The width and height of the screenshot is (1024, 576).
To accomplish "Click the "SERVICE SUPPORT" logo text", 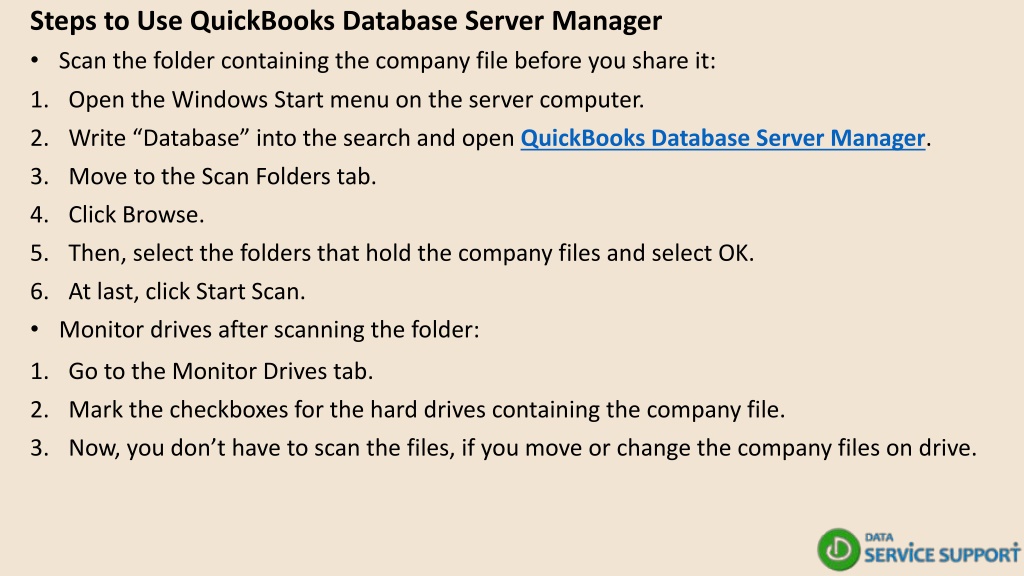I will point(942,554).
